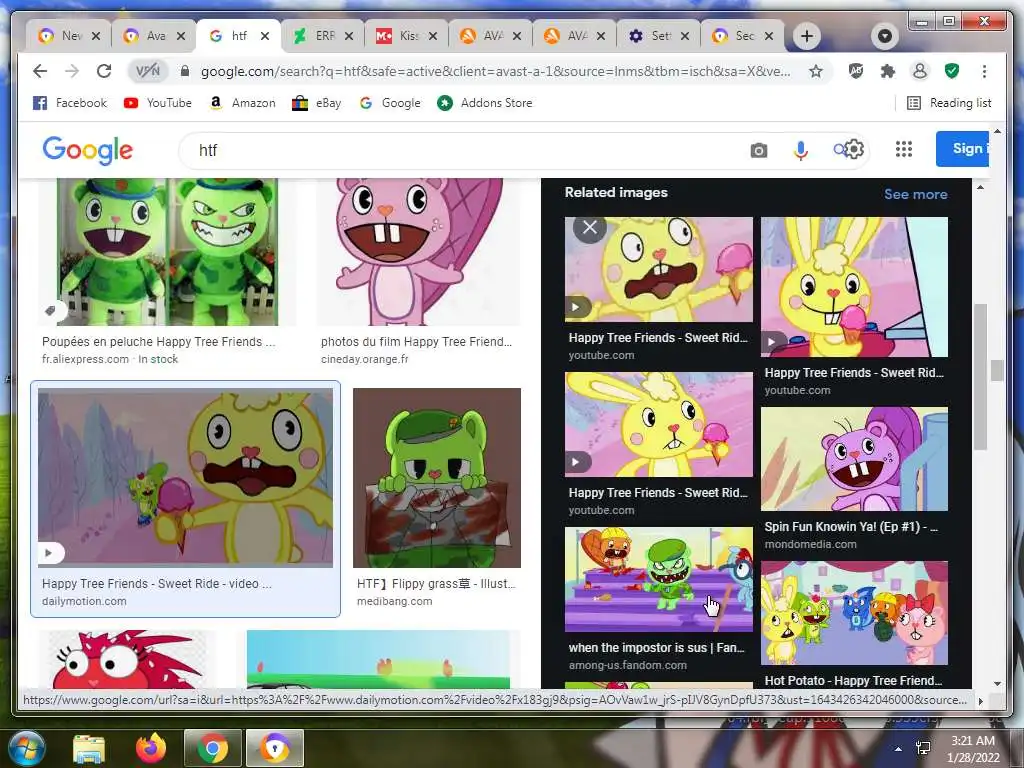Switch to the New tab
Viewport: 1024px width, 768px height.
coord(71,36)
